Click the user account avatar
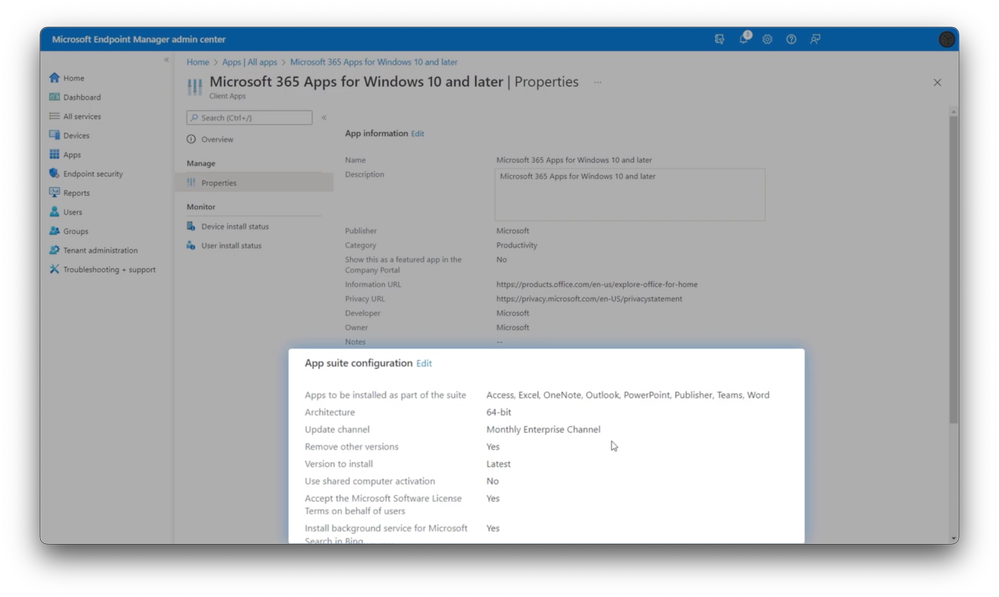Viewport: 999px width, 597px height. pyautogui.click(x=947, y=39)
